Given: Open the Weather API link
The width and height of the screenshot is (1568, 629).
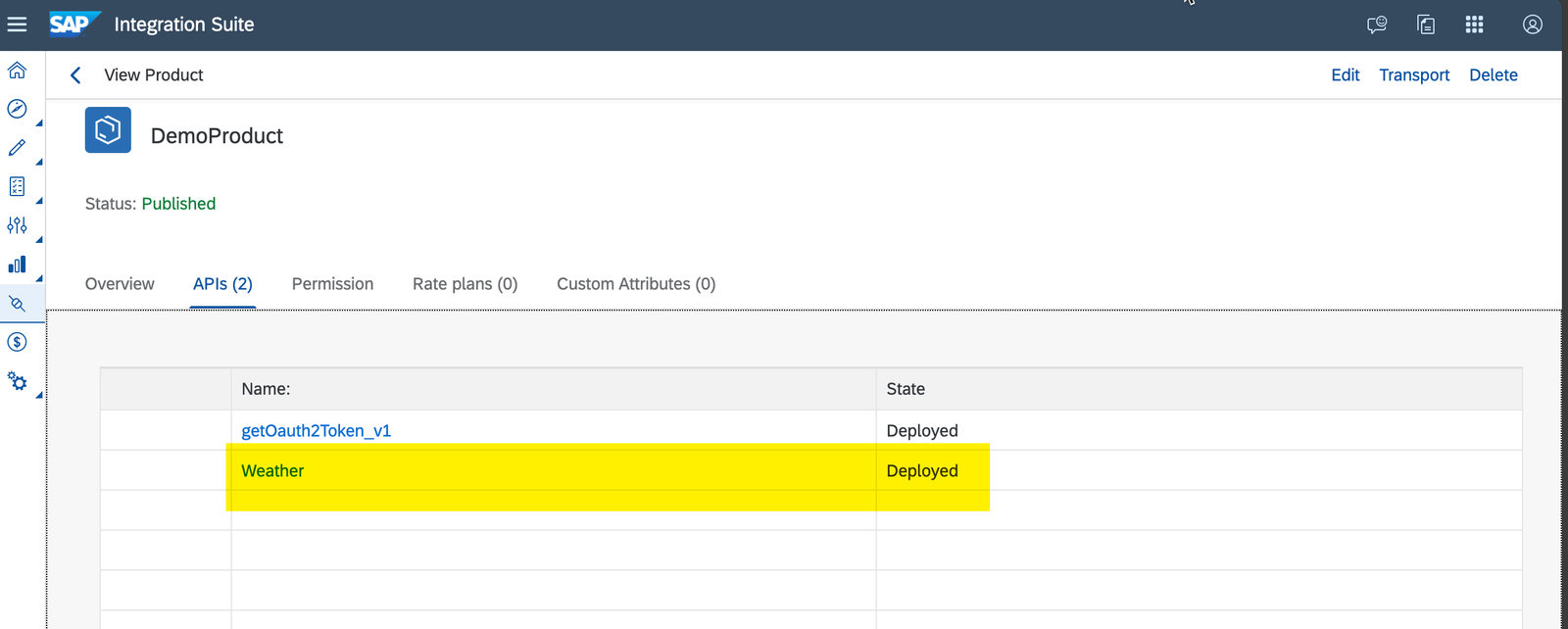Looking at the screenshot, I should tap(272, 471).
